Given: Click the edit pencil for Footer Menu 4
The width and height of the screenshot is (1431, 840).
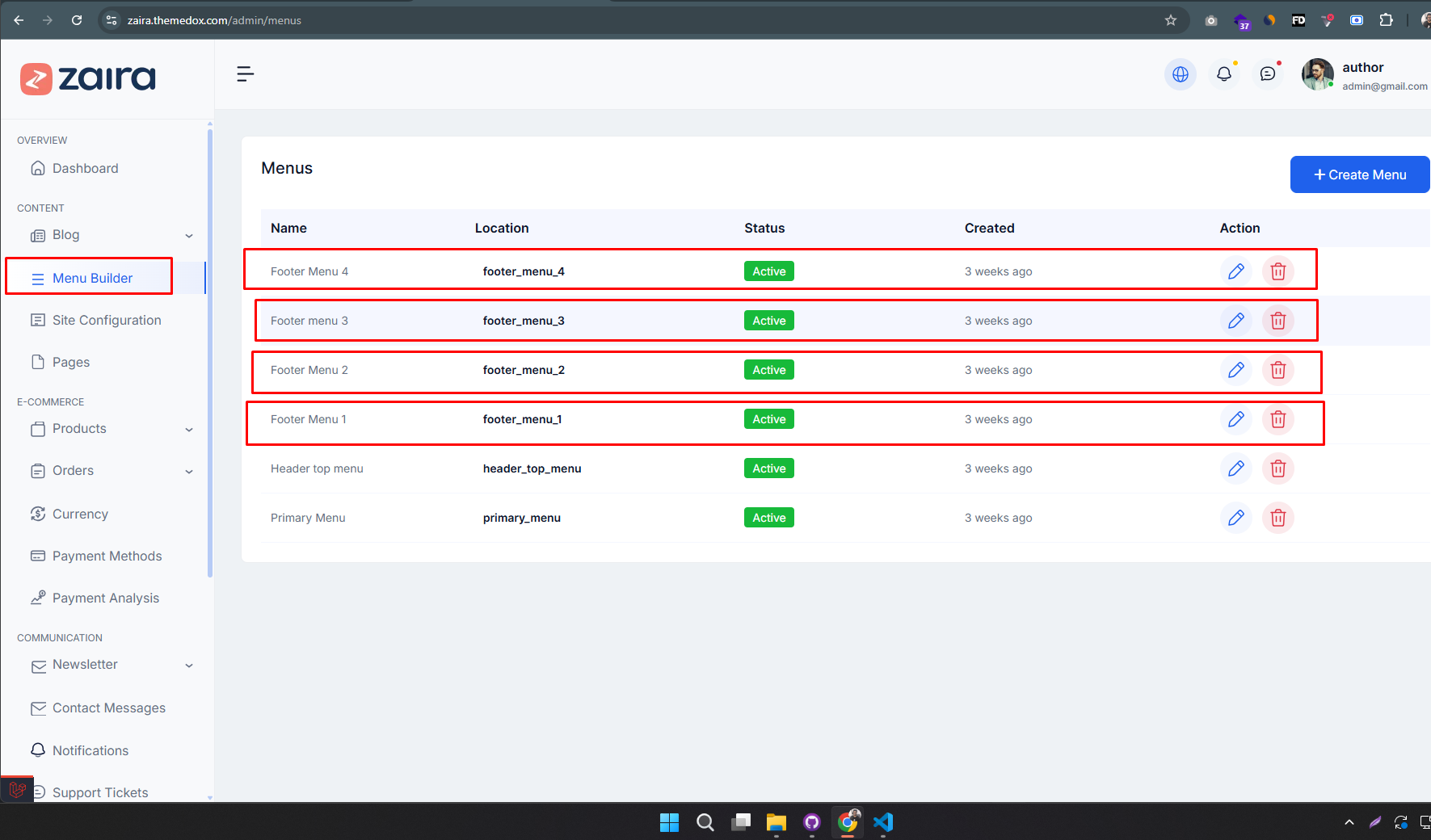Looking at the screenshot, I should pyautogui.click(x=1235, y=271).
